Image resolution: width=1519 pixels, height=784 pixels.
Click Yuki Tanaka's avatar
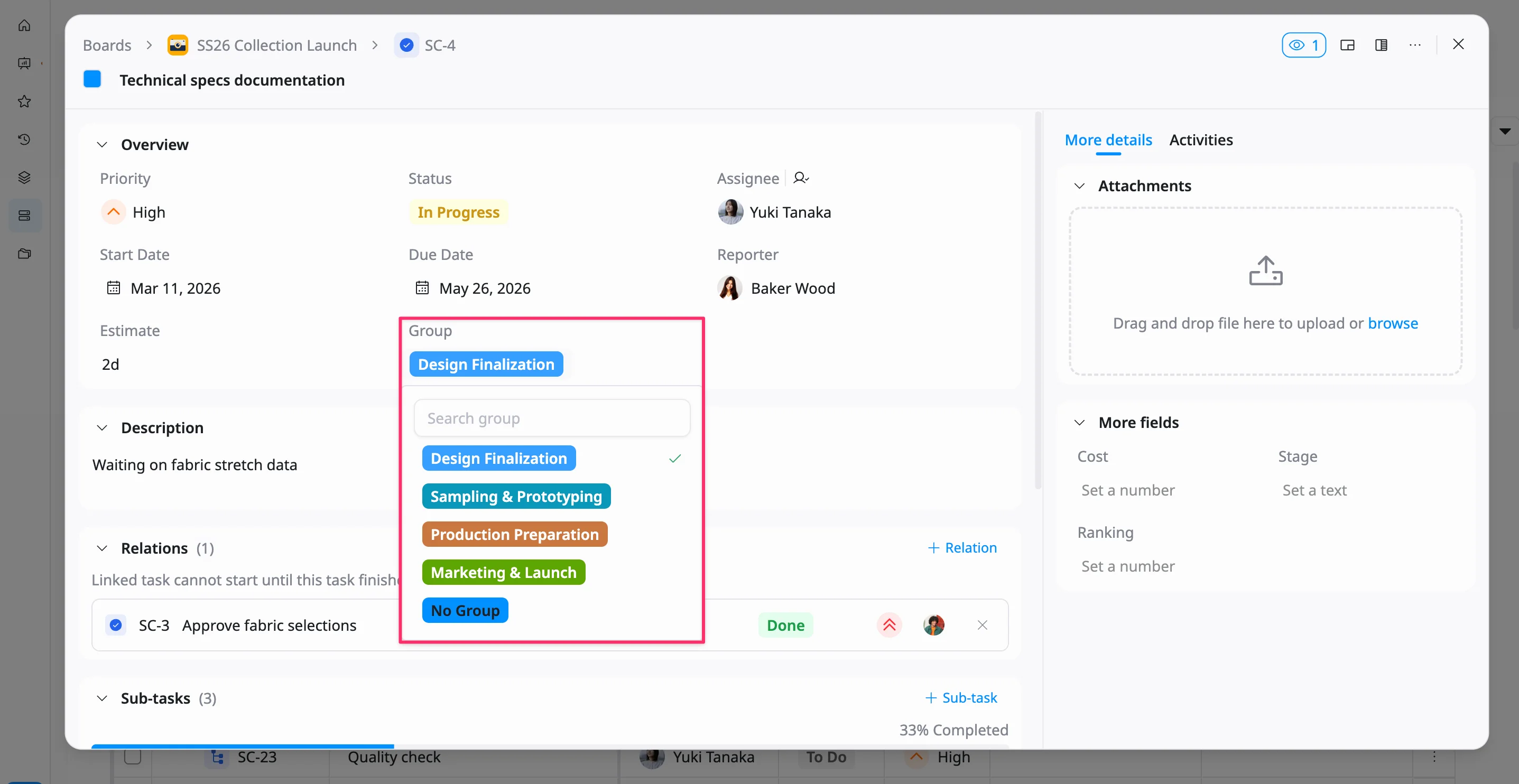(730, 212)
